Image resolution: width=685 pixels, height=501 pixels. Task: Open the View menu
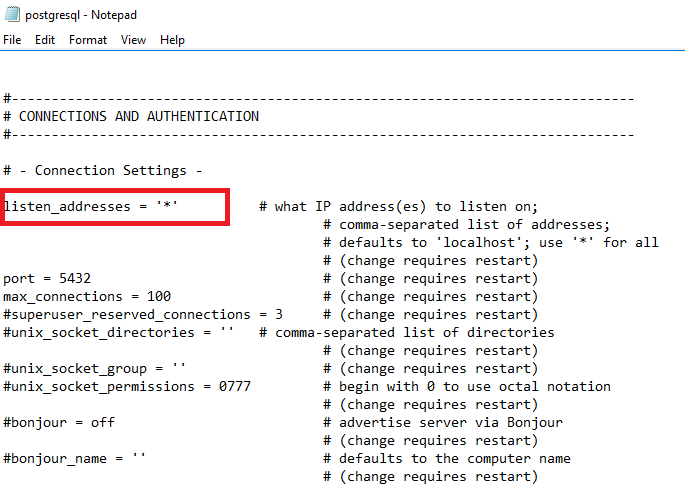[133, 40]
